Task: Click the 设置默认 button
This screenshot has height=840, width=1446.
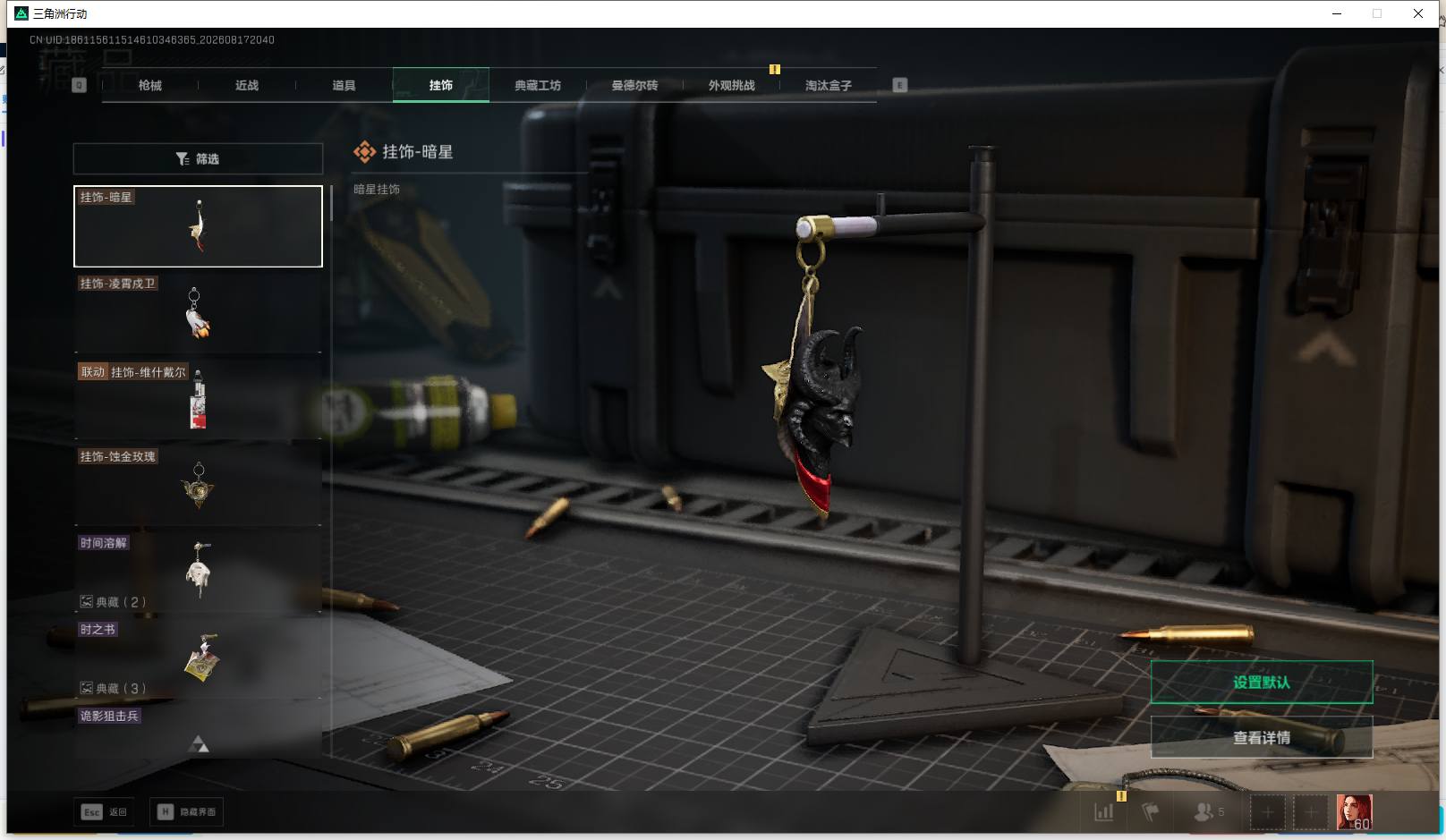Action: 1262,683
